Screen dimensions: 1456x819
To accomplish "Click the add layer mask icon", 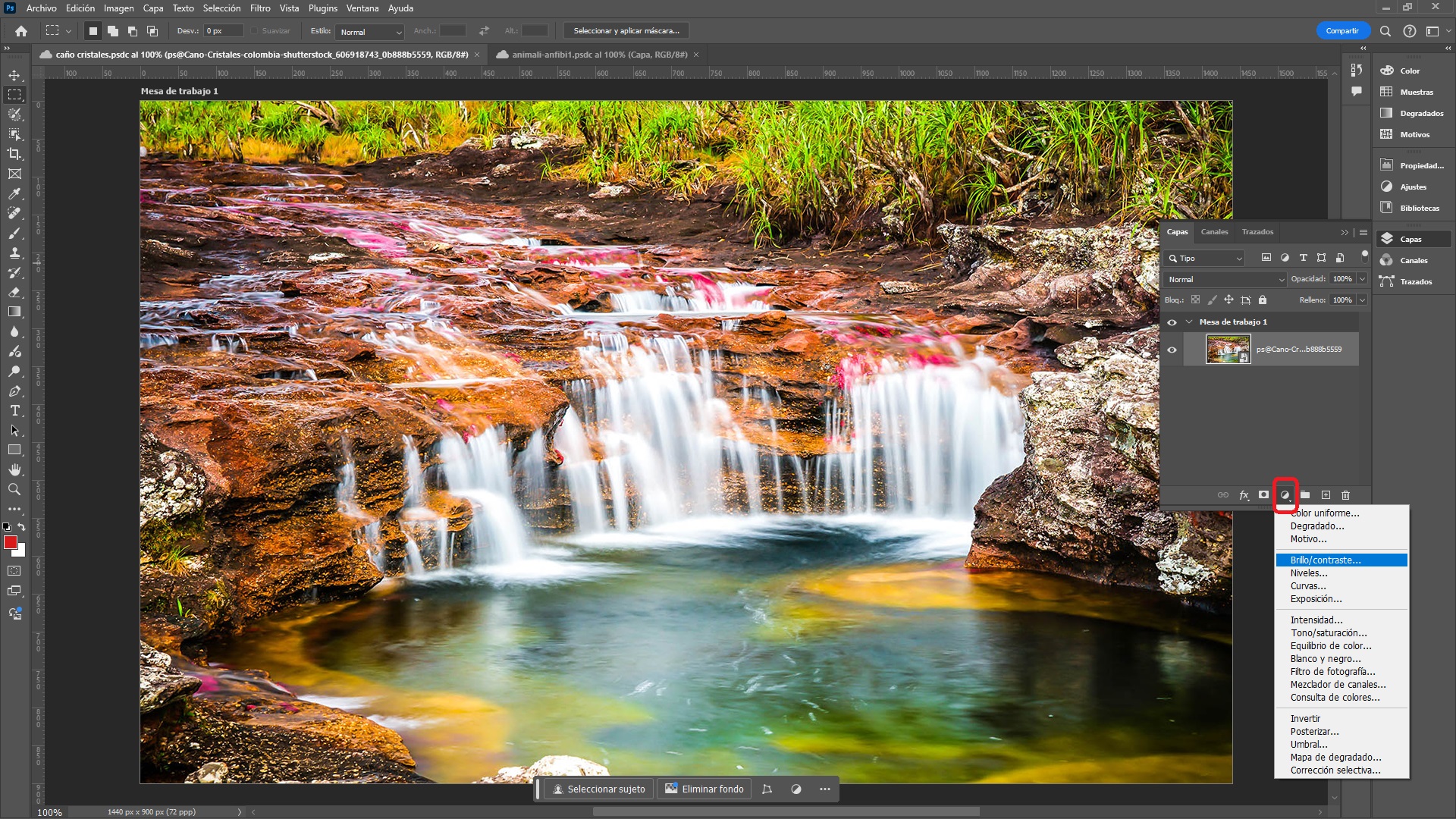I will pos(1263,495).
